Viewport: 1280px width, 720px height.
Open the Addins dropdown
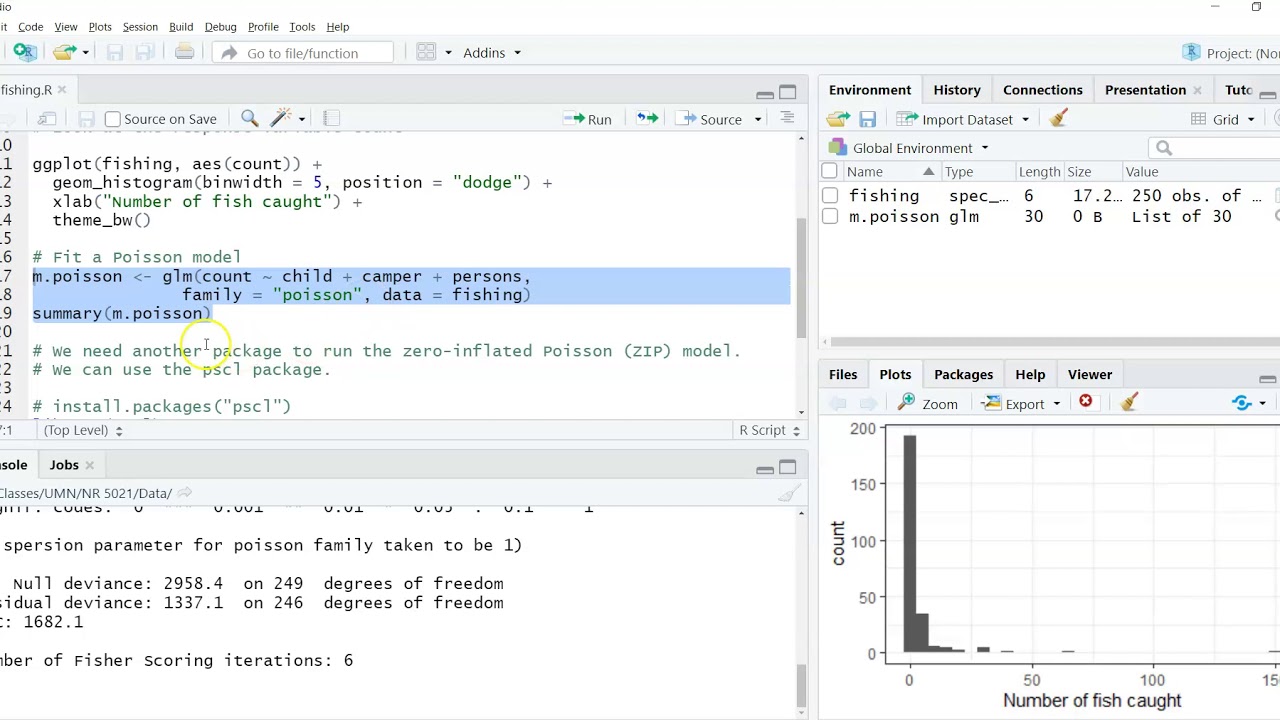click(491, 53)
